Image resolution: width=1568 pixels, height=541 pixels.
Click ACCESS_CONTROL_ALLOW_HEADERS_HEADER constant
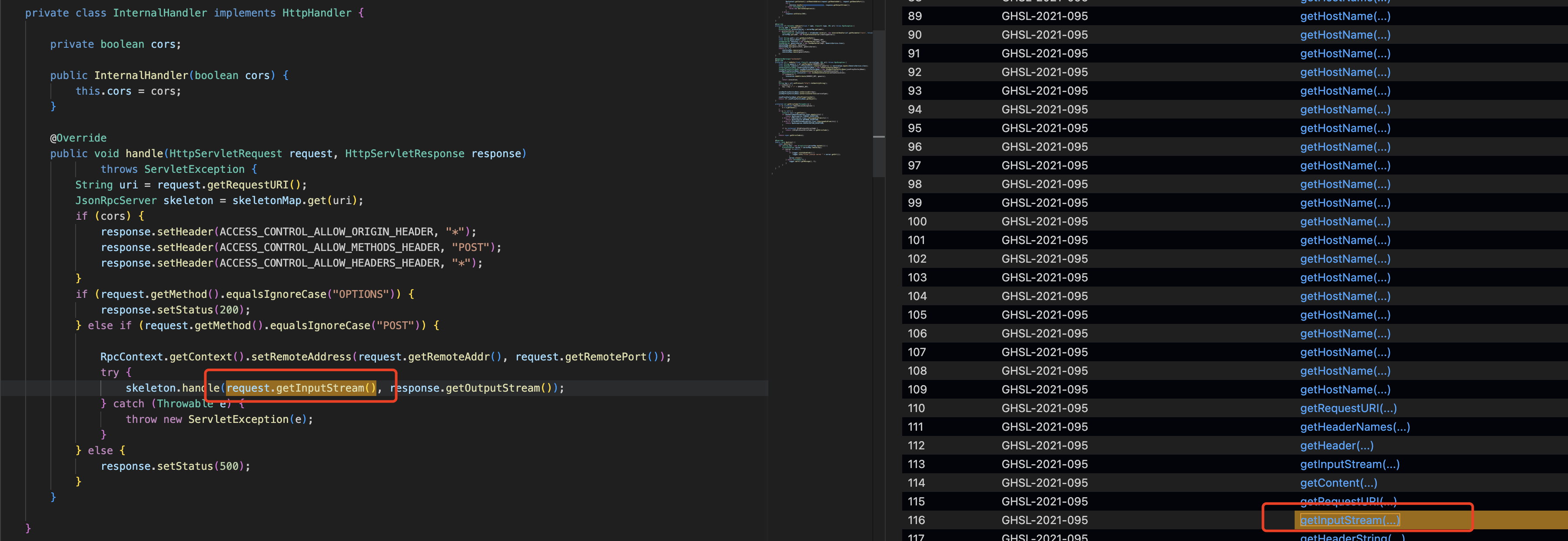pos(329,263)
